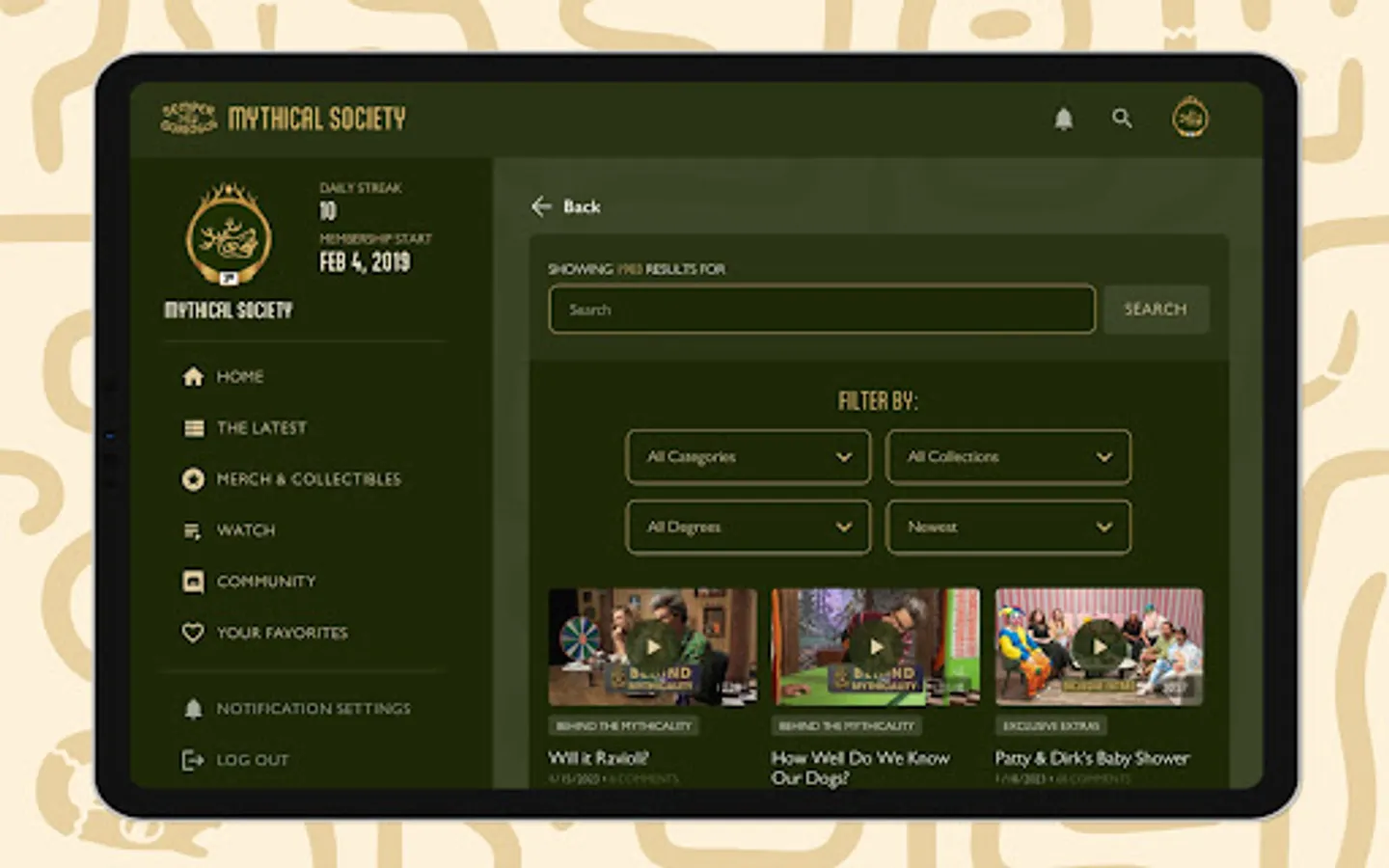Click the magnifier search icon in header
1389x868 pixels.
tap(1122, 119)
